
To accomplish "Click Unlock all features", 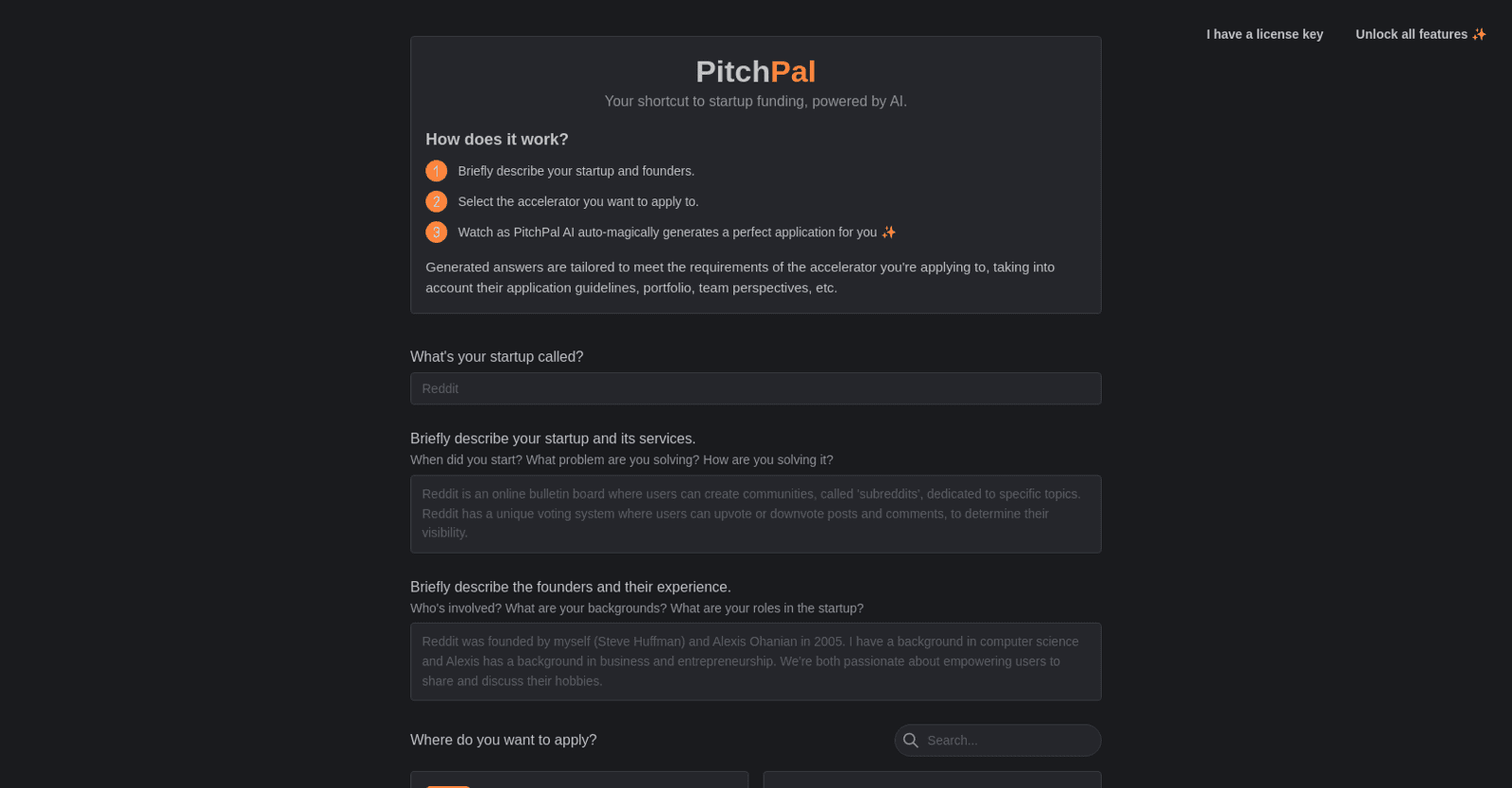I will click(1412, 34).
